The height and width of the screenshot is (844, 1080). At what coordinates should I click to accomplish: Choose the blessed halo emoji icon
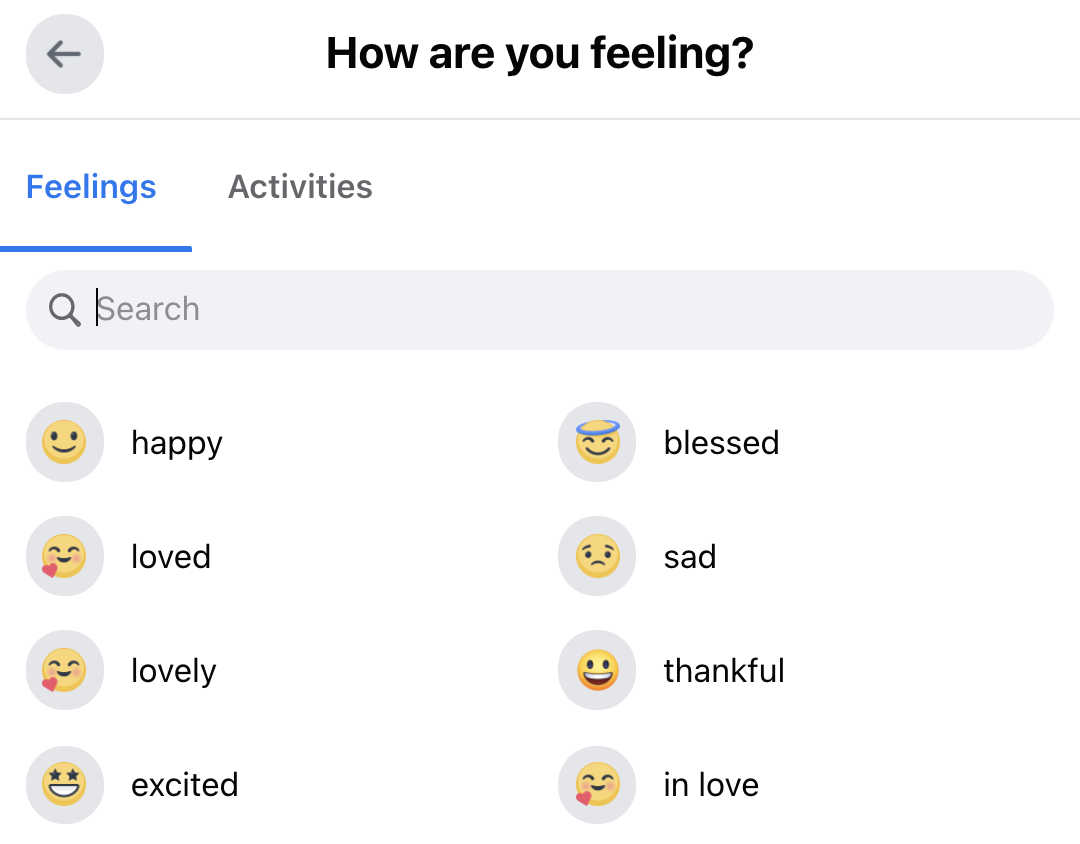point(597,442)
